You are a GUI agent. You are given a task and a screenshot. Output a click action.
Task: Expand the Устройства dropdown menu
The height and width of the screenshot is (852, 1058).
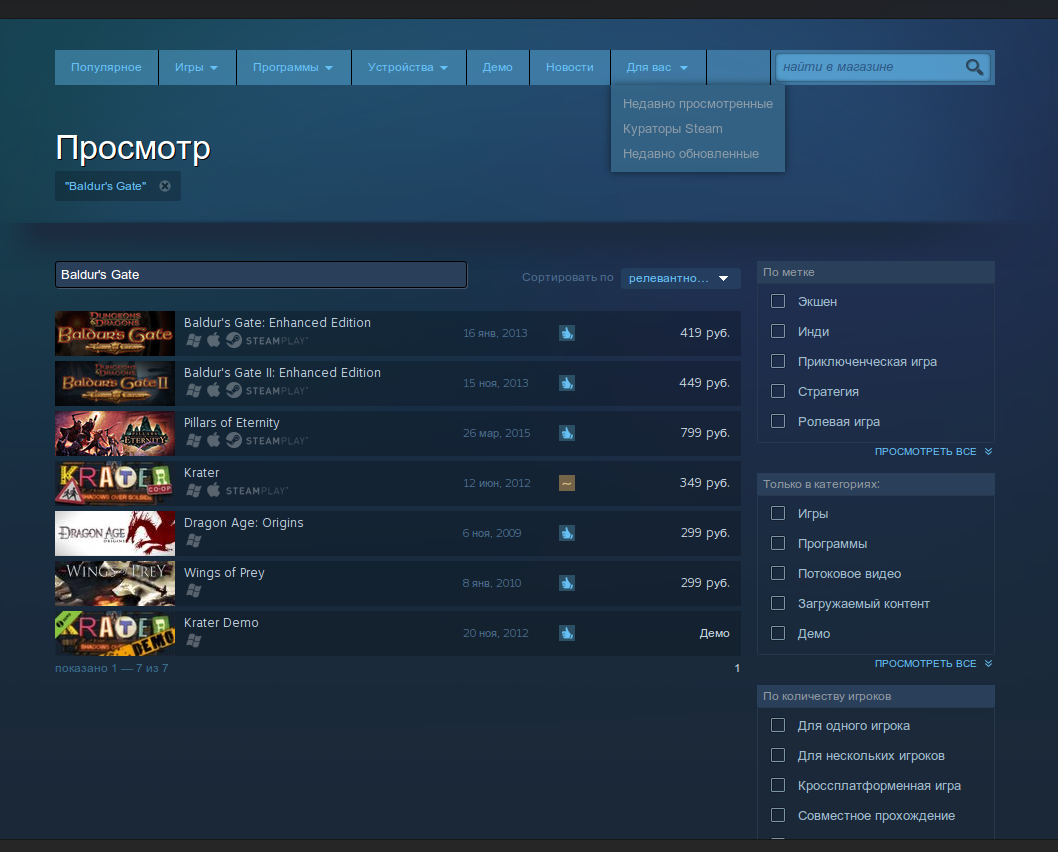408,67
